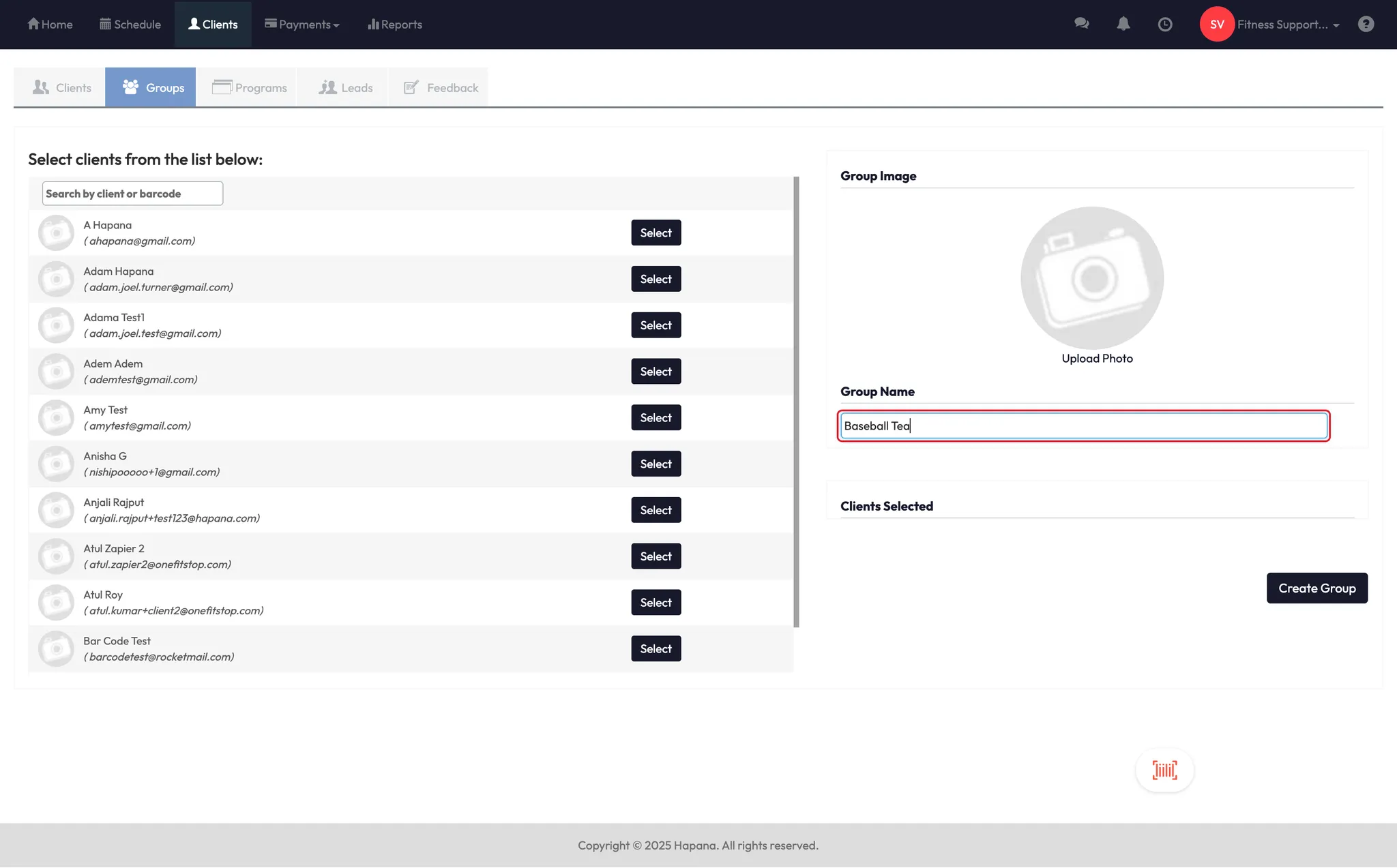This screenshot has width=1397, height=868.
Task: Click Adam Hapana's profile photo icon
Action: pyautogui.click(x=56, y=279)
